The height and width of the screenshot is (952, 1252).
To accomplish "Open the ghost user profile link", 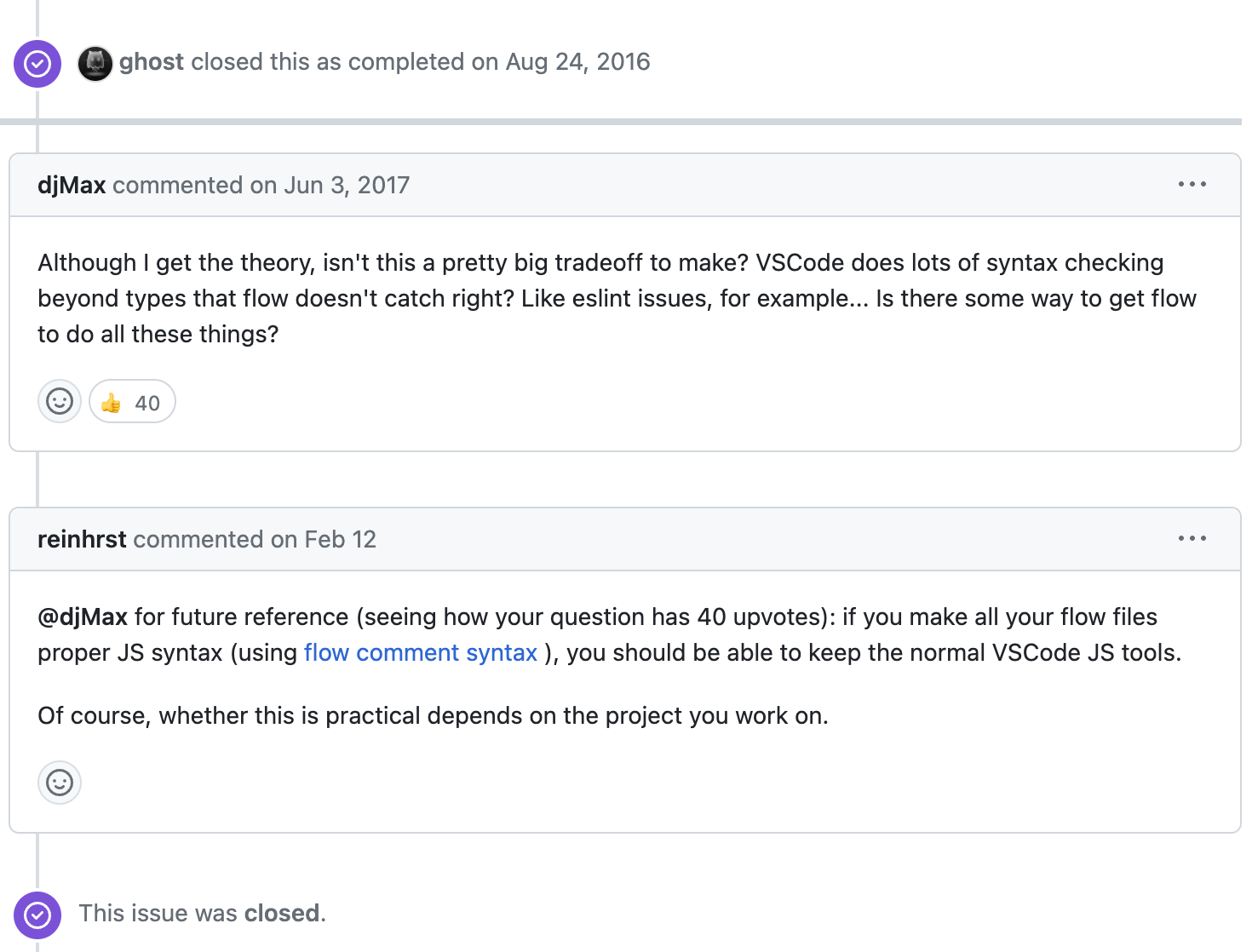I will pos(152,62).
